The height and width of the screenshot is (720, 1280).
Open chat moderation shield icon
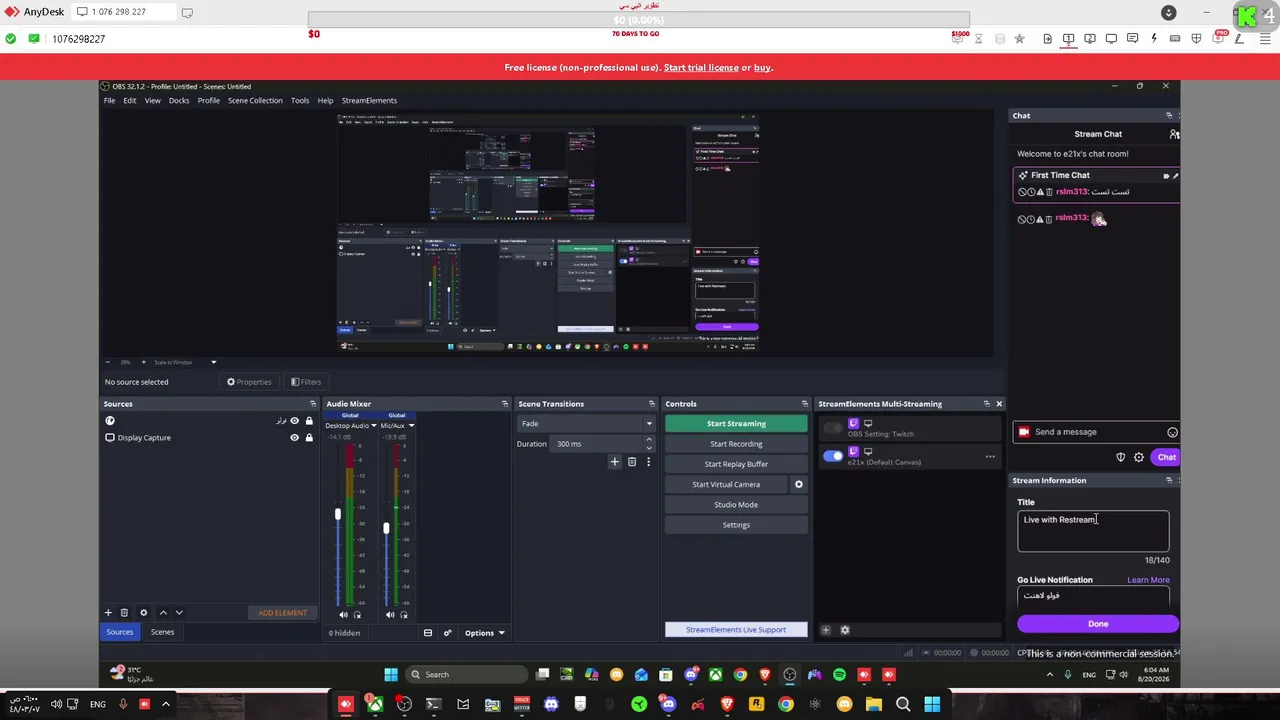click(1121, 457)
